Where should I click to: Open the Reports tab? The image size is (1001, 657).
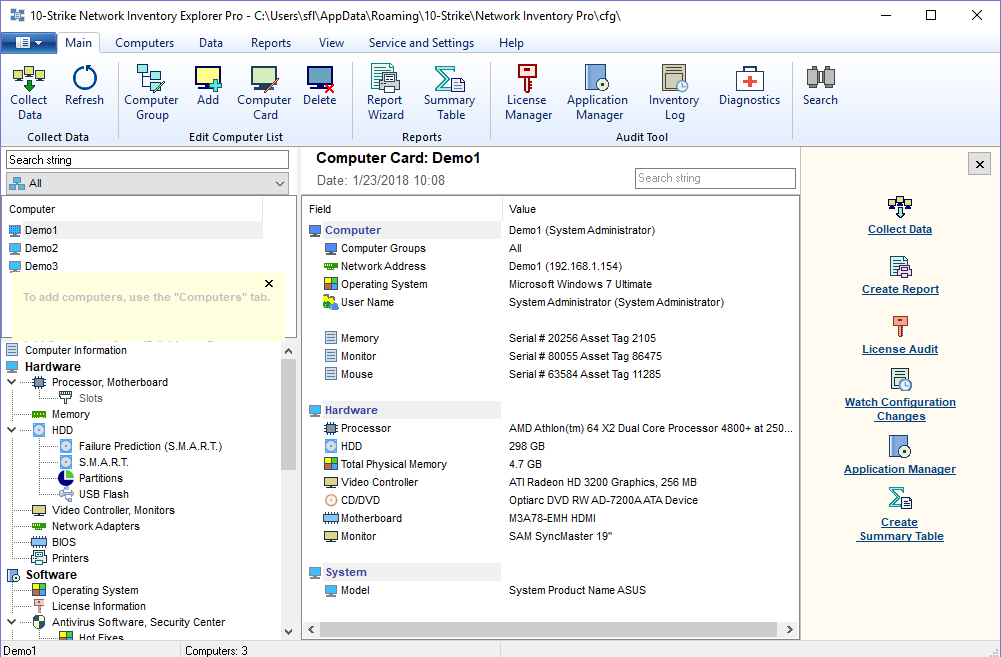click(271, 43)
